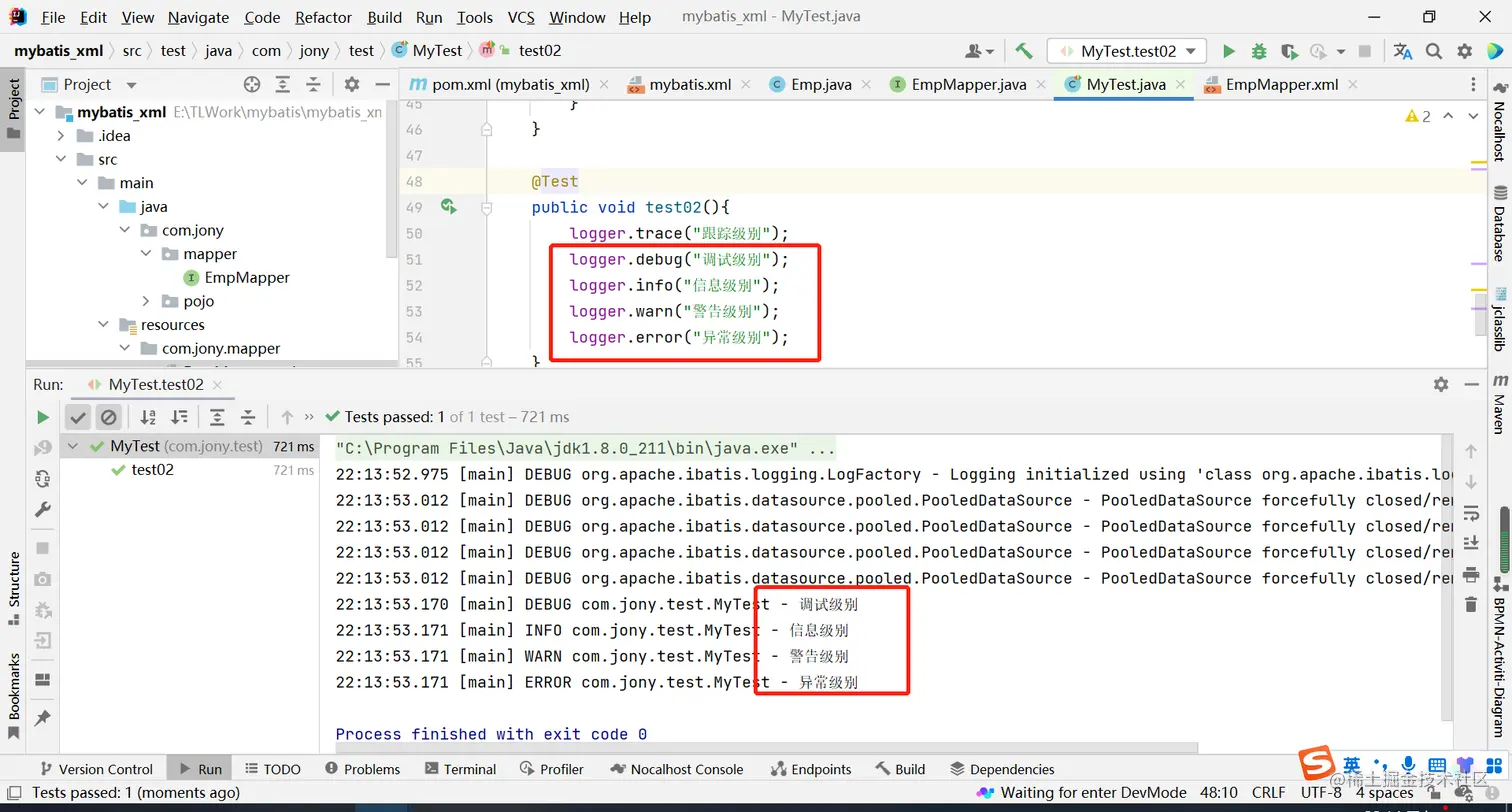Open Project panel options gear
Image resolution: width=1512 pixels, height=812 pixels.
[352, 85]
